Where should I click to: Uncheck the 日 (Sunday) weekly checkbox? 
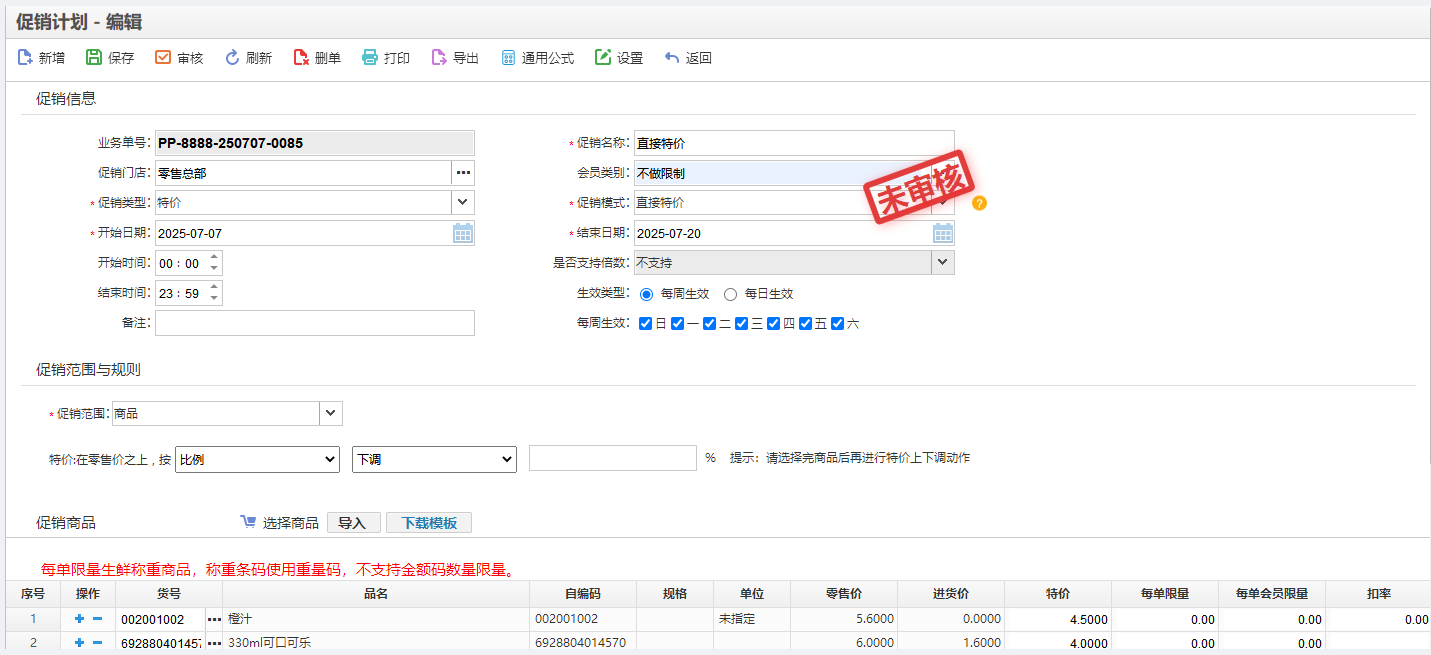click(x=645, y=324)
